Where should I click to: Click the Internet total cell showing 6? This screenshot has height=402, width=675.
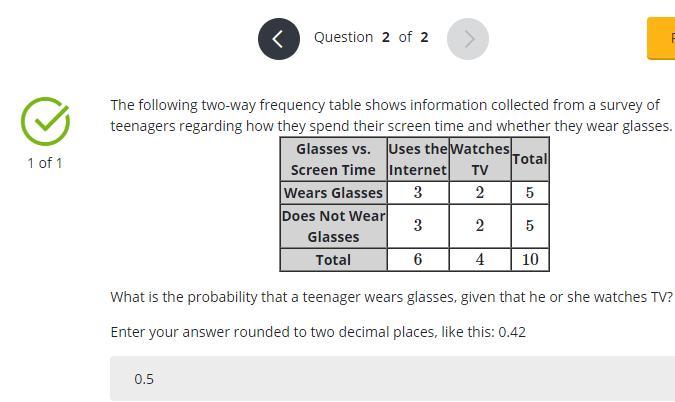(417, 260)
